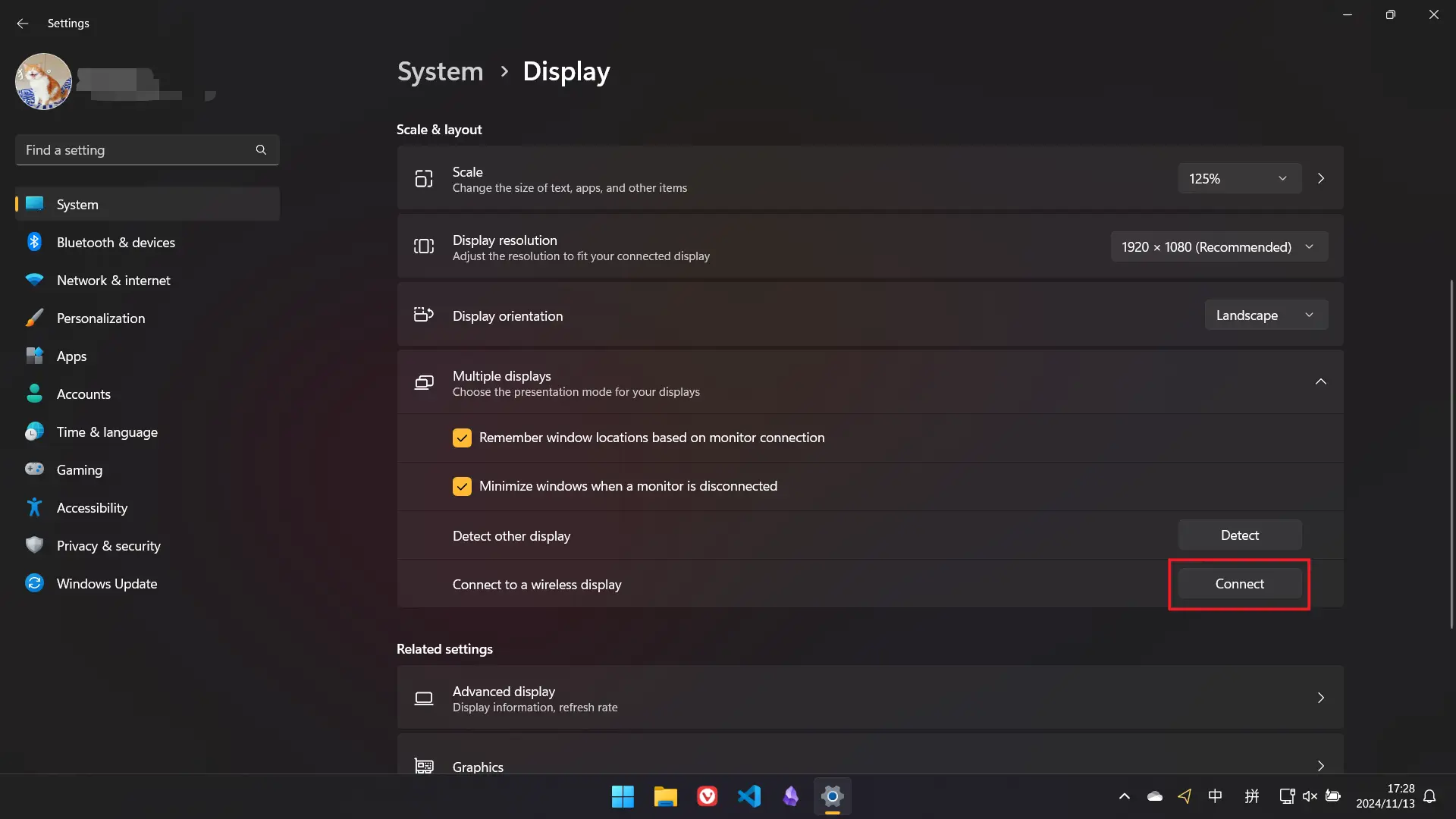Open the Landscape orientation dropdown
The image size is (1456, 819).
[1266, 315]
